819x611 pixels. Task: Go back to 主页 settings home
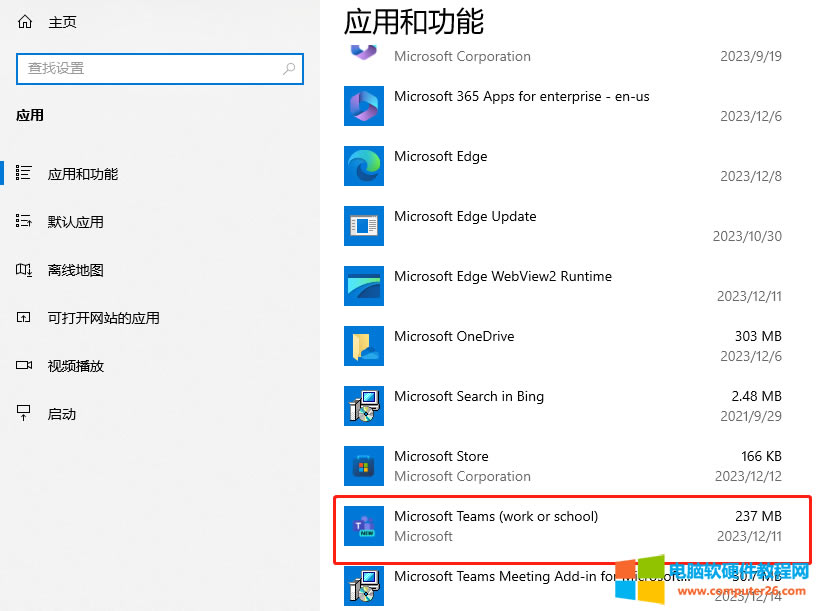click(62, 22)
